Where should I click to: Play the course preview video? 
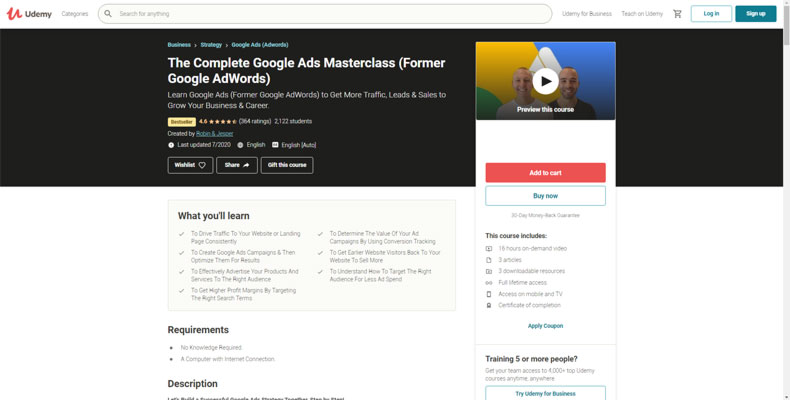coord(546,81)
